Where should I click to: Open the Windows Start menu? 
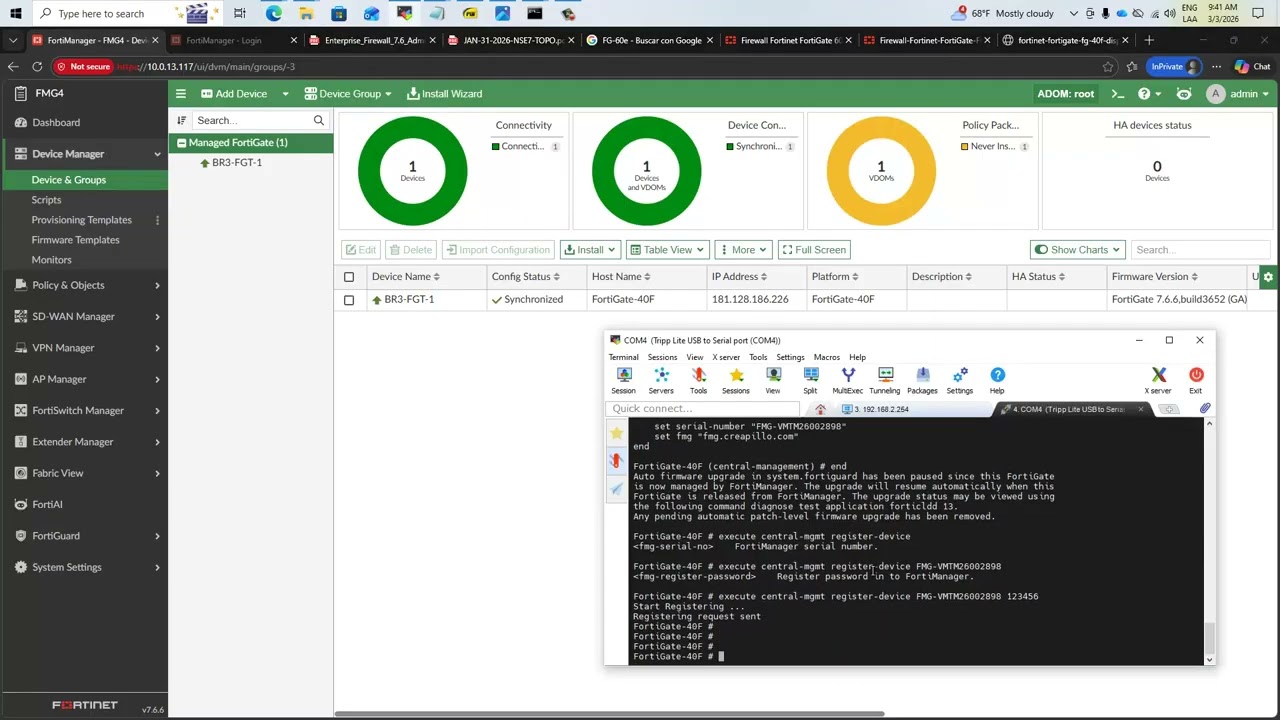(15, 13)
